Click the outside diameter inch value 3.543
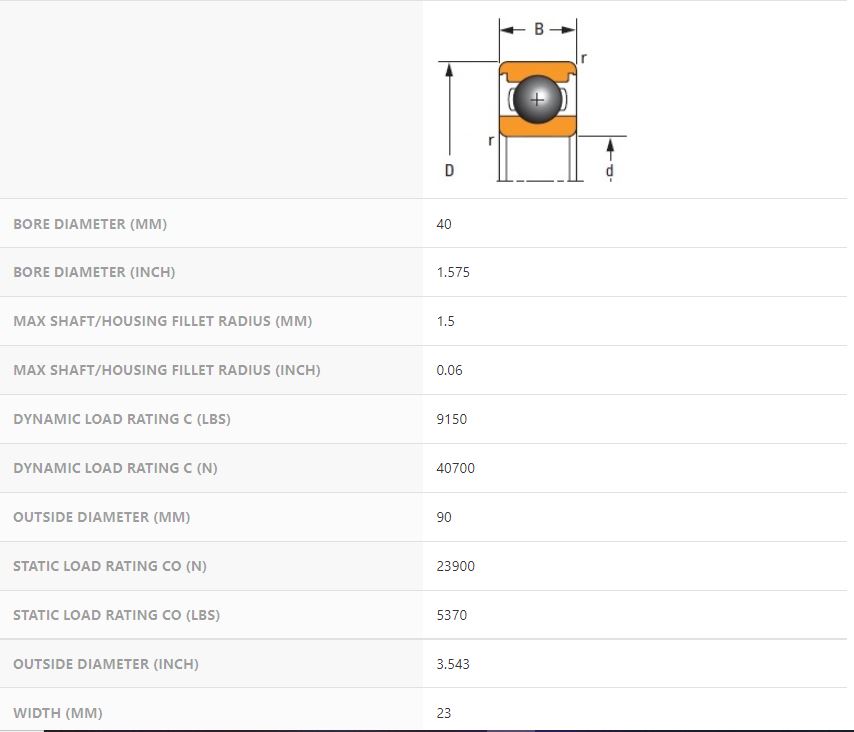The height and width of the screenshot is (732, 854). (453, 664)
